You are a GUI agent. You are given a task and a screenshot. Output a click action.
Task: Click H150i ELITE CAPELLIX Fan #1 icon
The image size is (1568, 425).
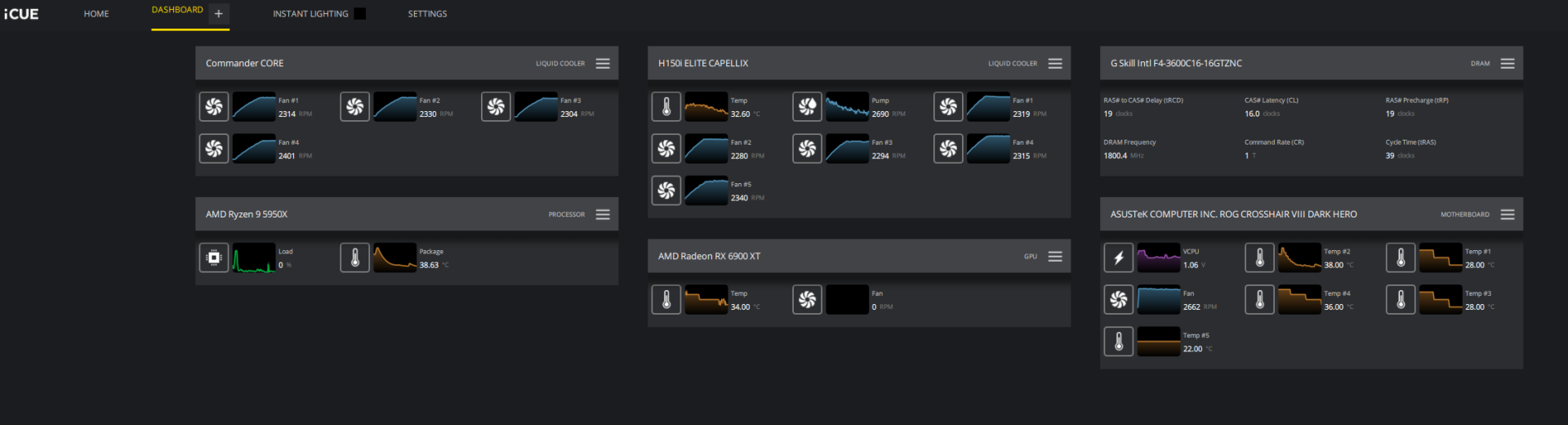pos(948,106)
